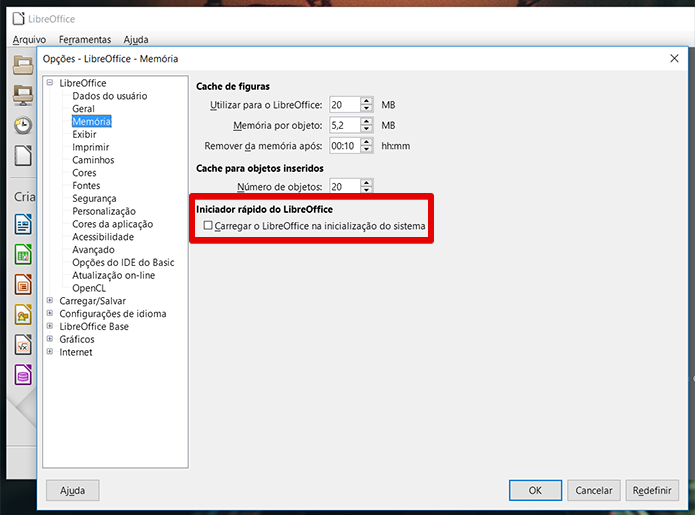
Task: Click the Templates blank page icon
Action: pos(23,156)
